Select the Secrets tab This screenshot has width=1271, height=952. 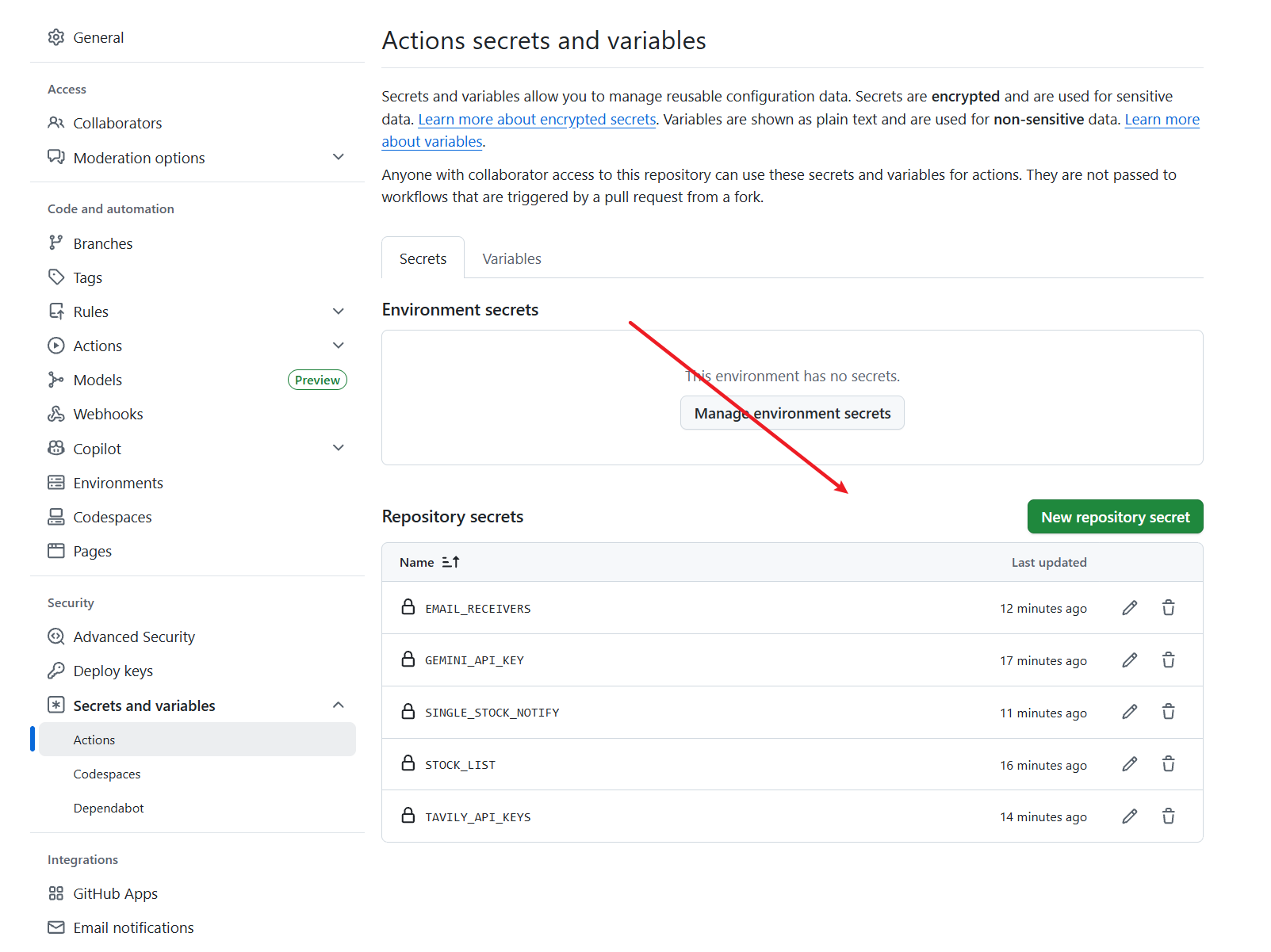point(423,258)
